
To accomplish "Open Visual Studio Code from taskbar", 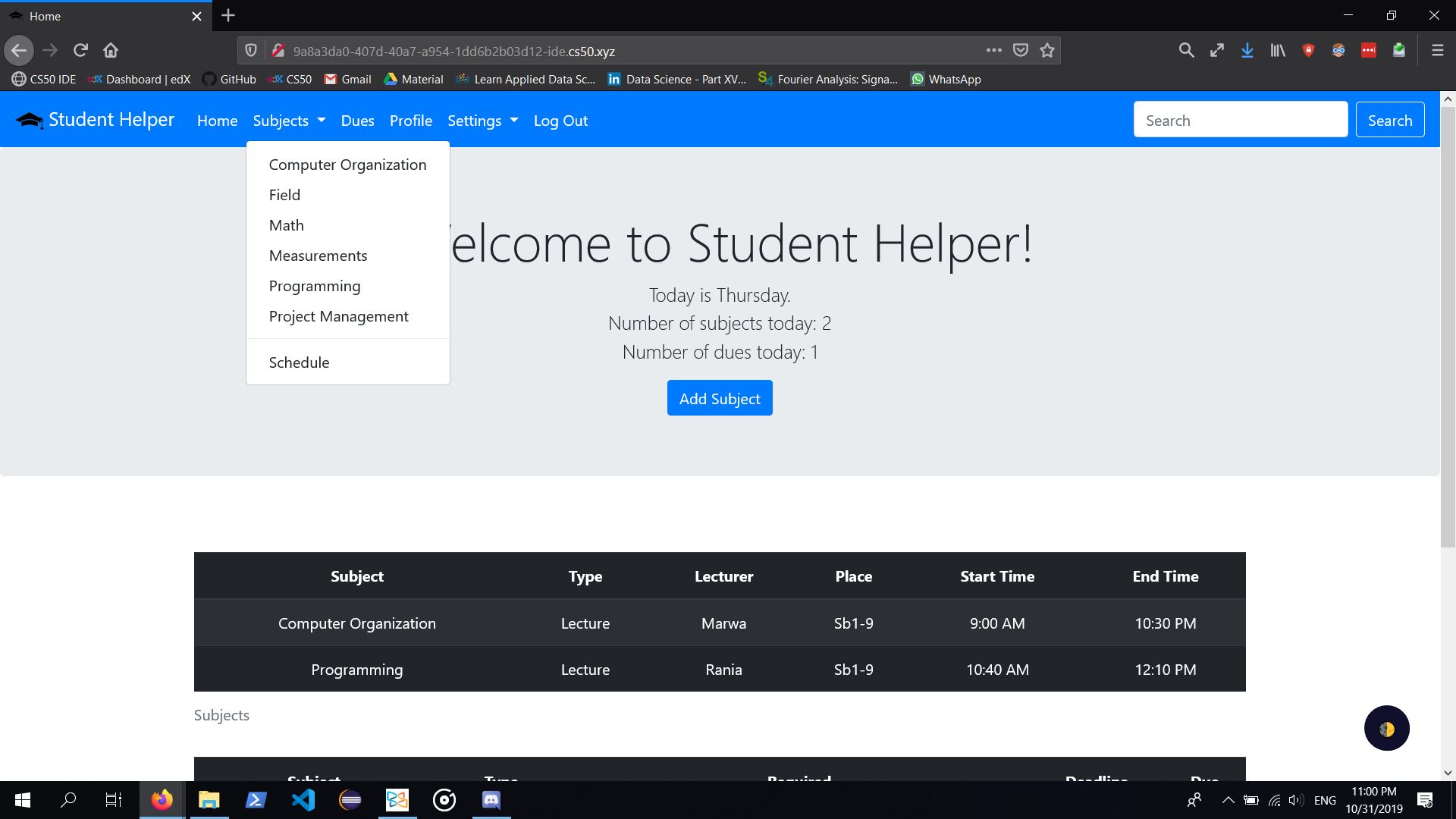I will [303, 800].
